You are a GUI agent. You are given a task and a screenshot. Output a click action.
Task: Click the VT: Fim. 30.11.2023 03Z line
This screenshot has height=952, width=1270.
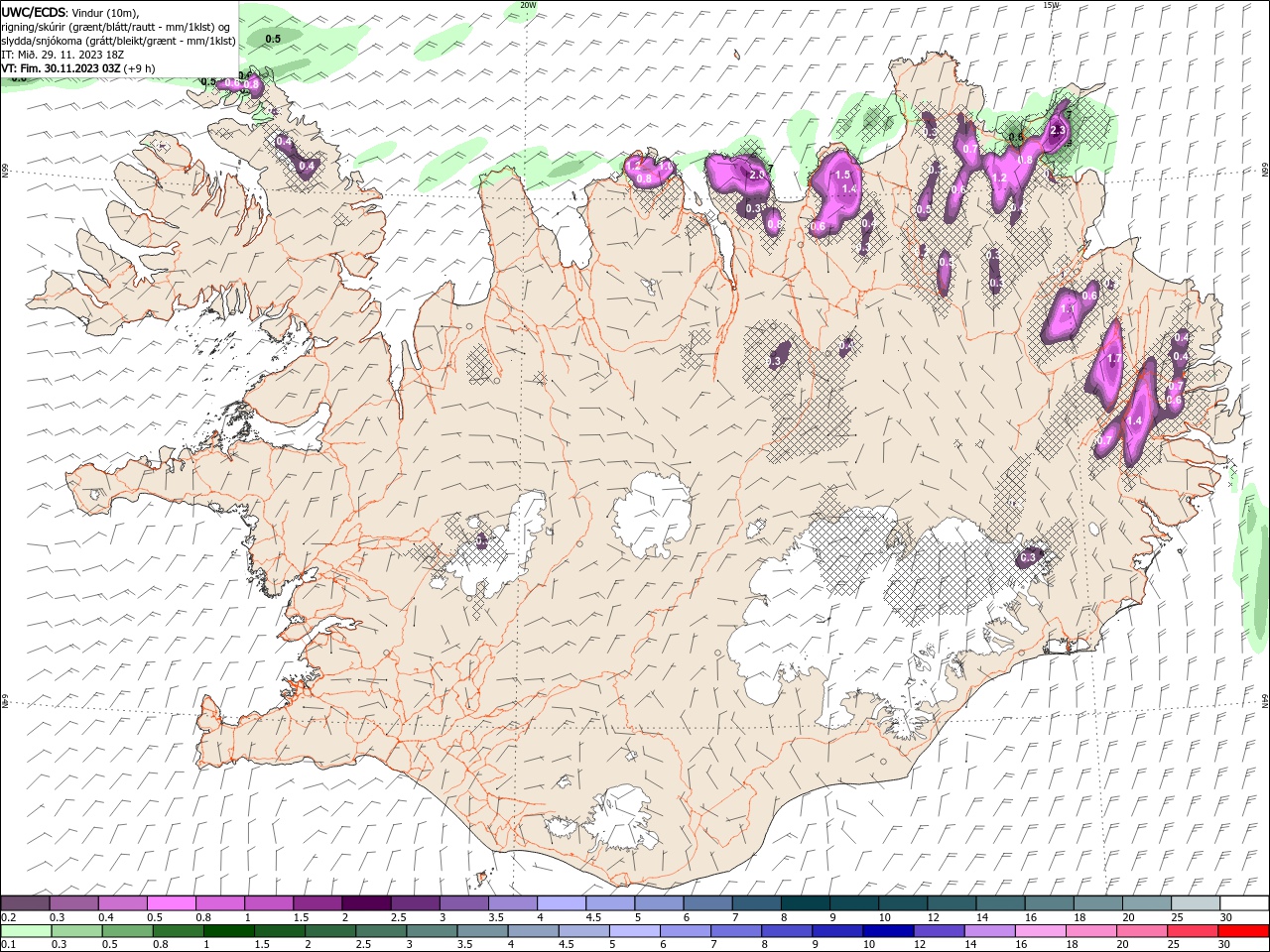(77, 68)
